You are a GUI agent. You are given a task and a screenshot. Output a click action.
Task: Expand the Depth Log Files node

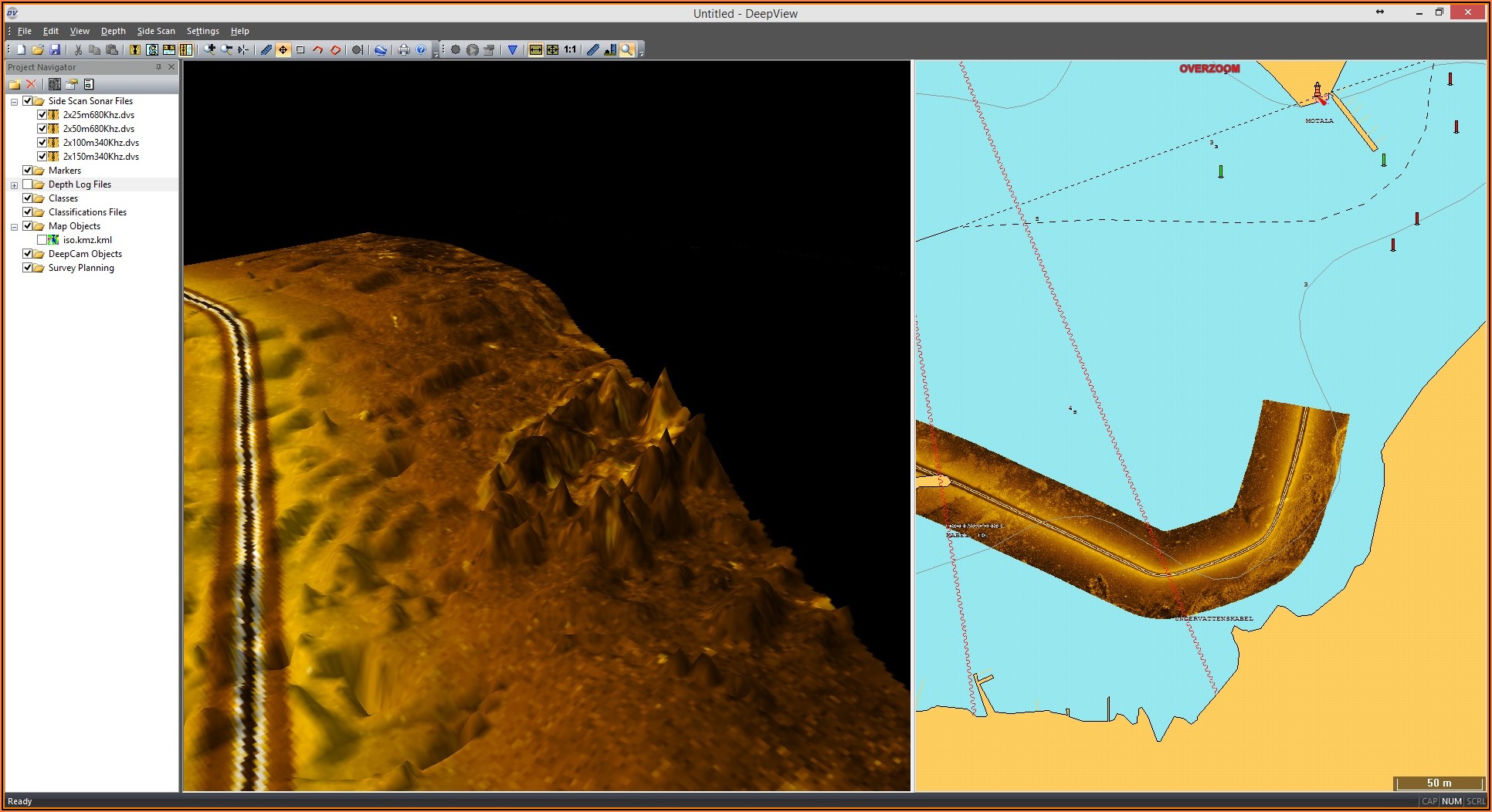tap(14, 185)
